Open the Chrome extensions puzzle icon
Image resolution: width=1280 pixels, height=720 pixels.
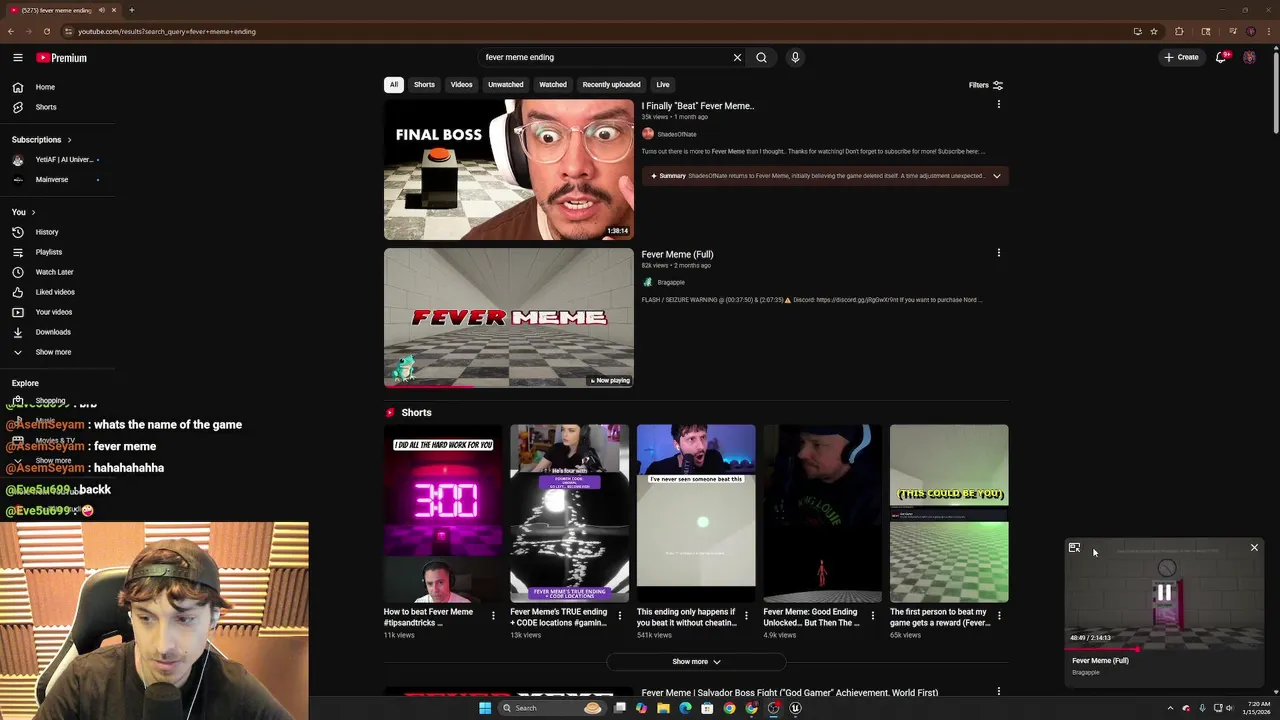point(1179,31)
